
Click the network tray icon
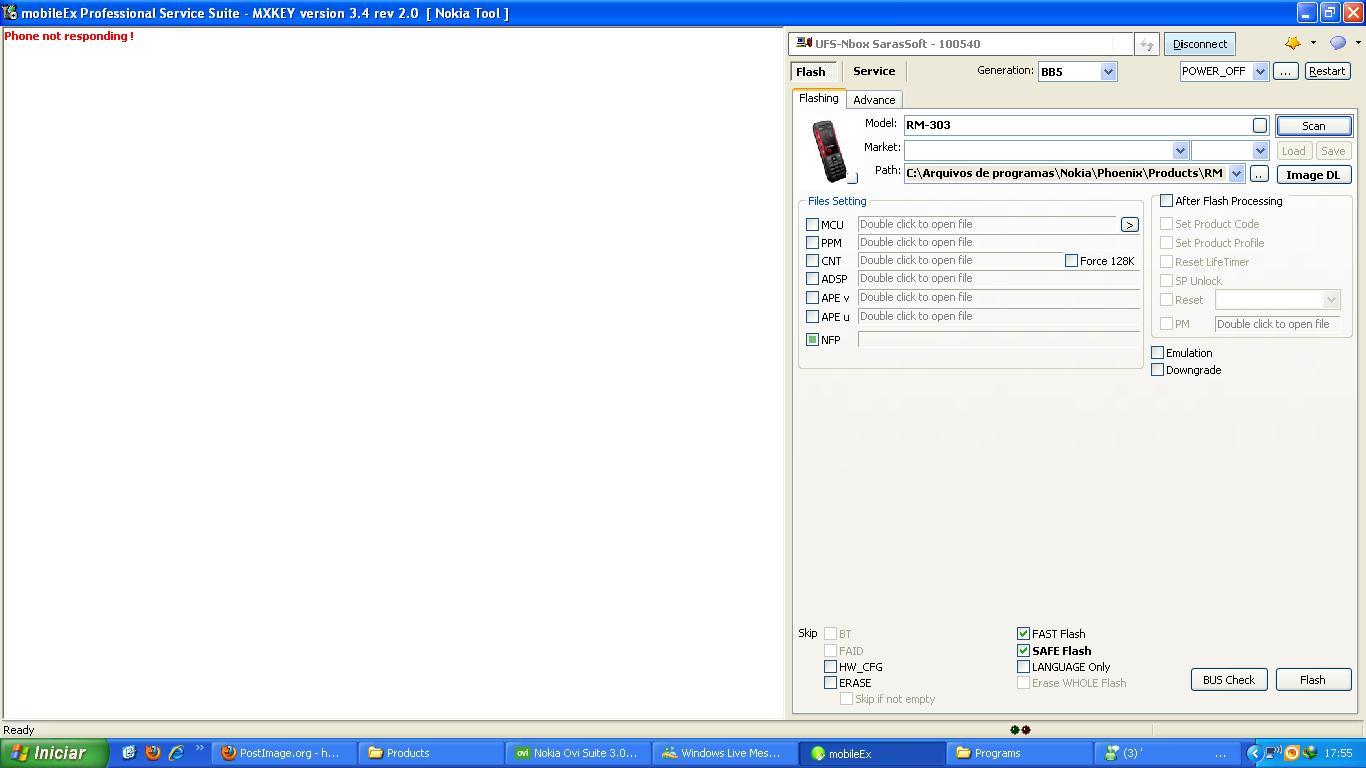point(1273,753)
